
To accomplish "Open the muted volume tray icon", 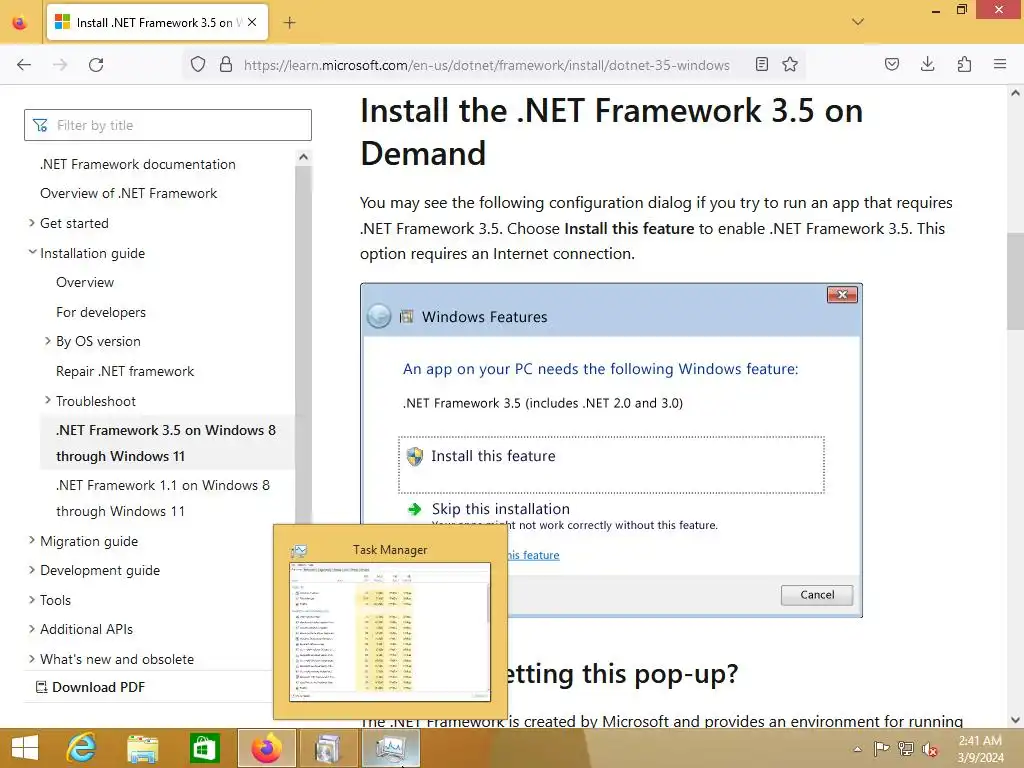I will coord(929,749).
